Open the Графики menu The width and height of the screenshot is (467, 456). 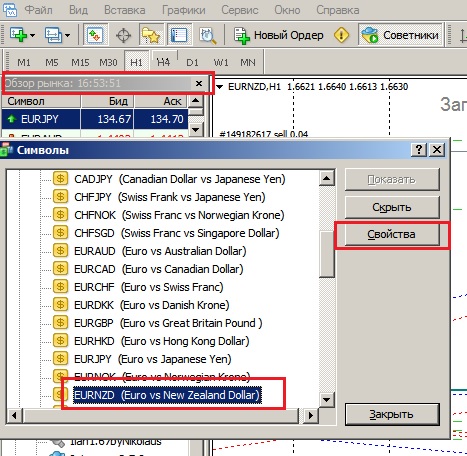(184, 10)
